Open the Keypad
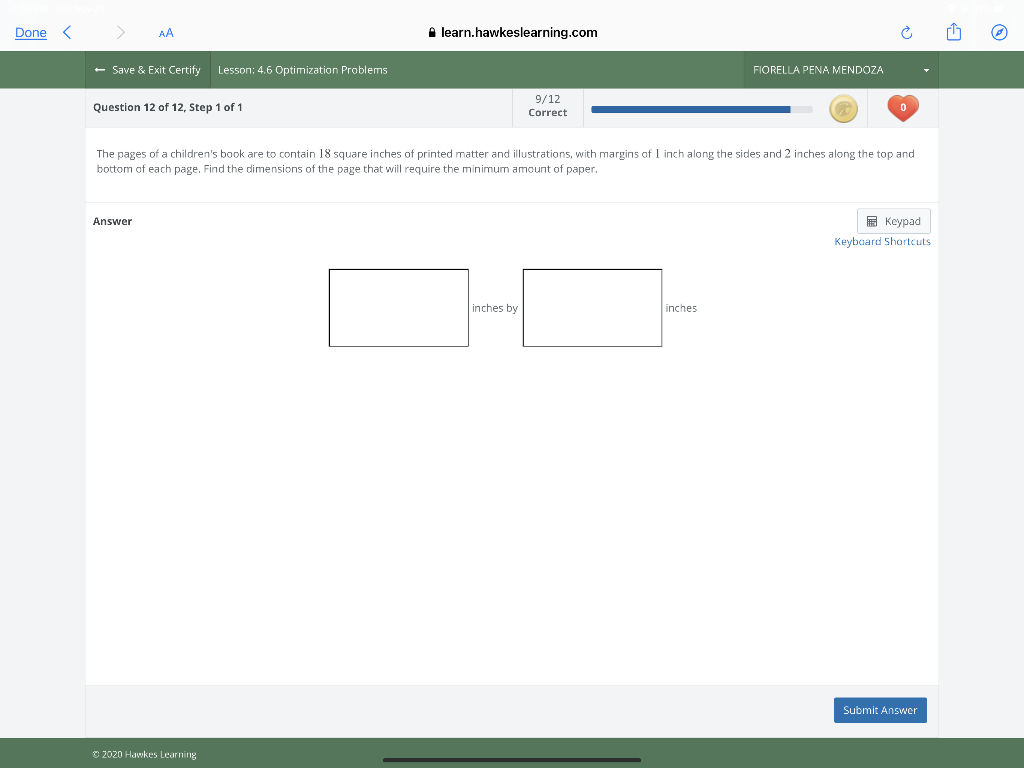The width and height of the screenshot is (1024, 768). pos(893,220)
